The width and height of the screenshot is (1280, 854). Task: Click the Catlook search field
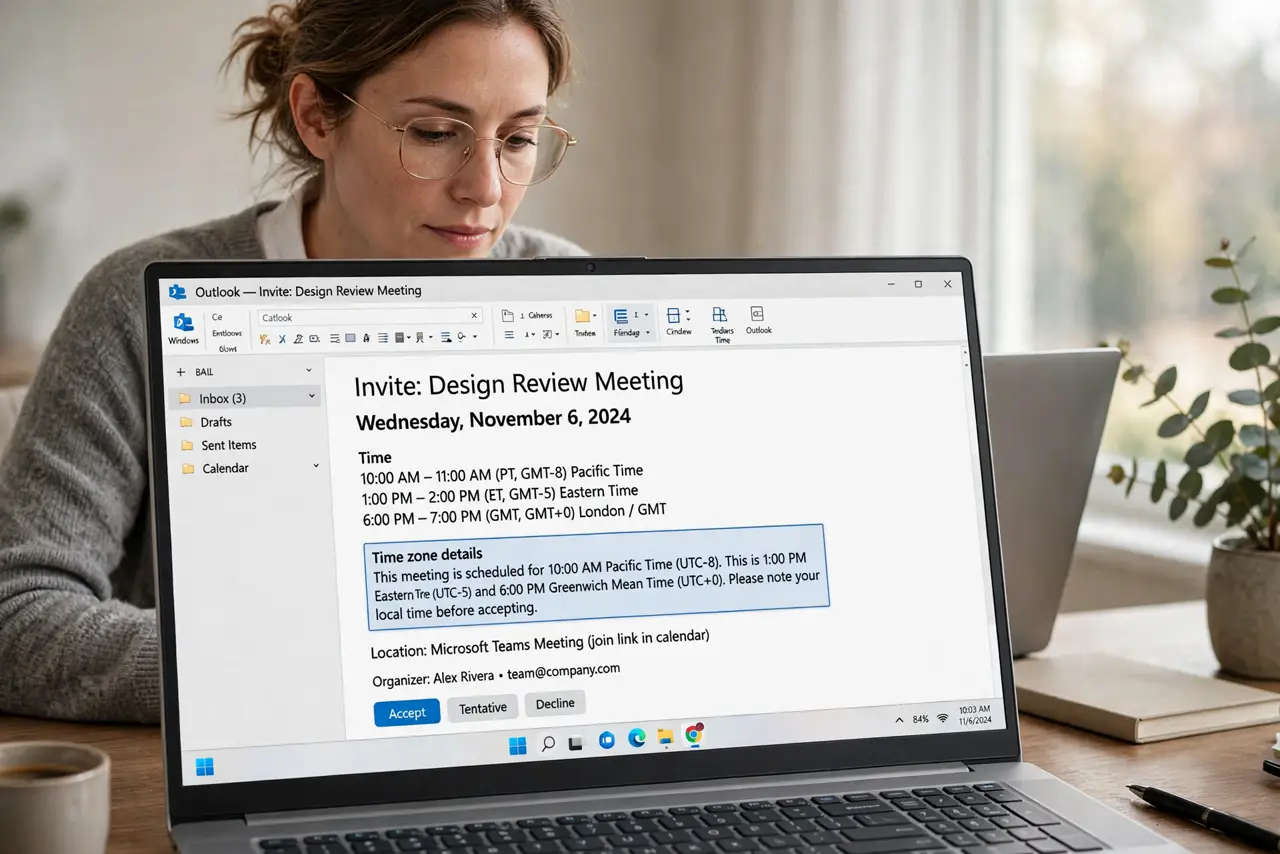tap(370, 317)
